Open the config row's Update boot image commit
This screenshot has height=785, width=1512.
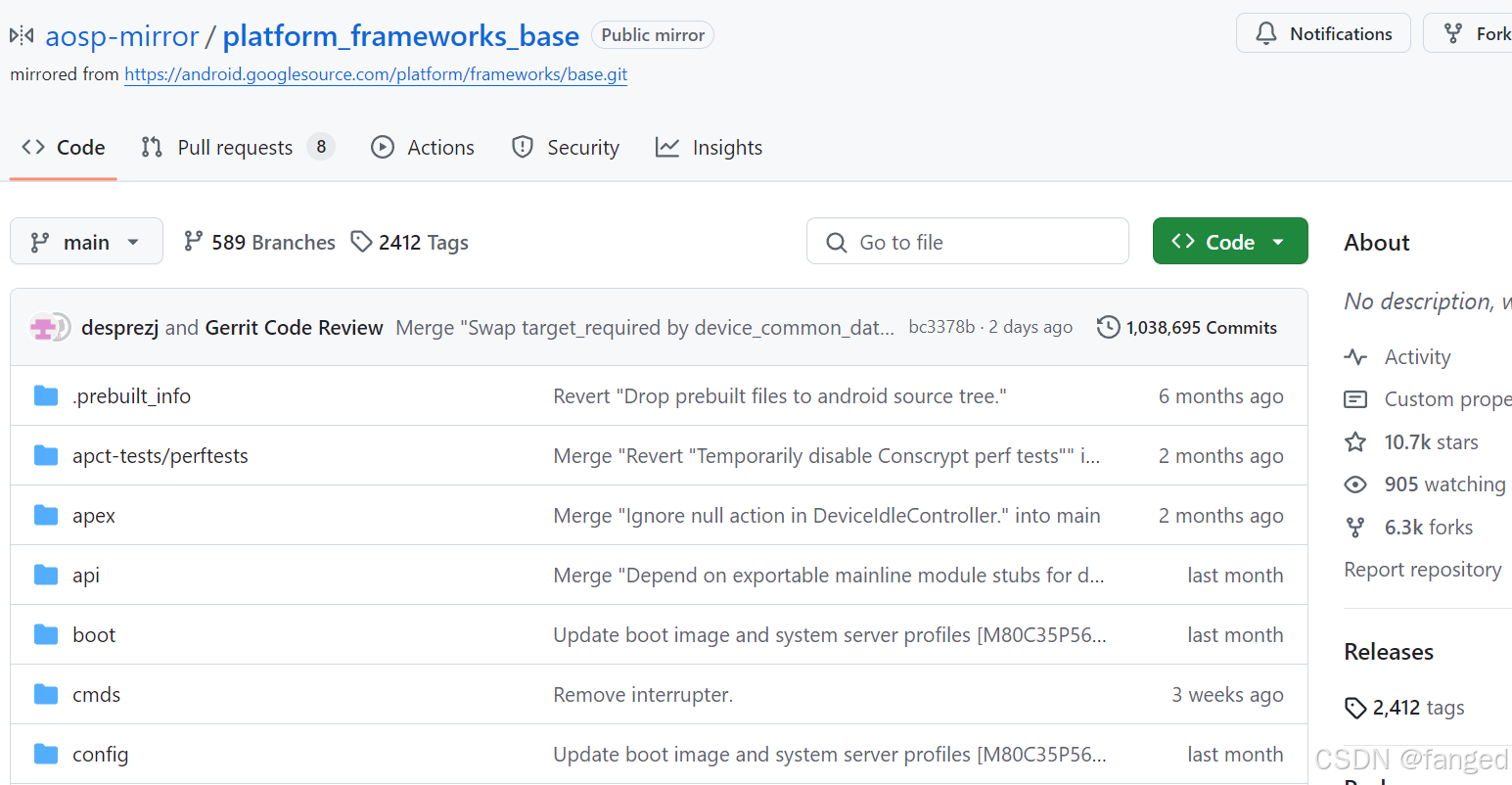point(830,755)
